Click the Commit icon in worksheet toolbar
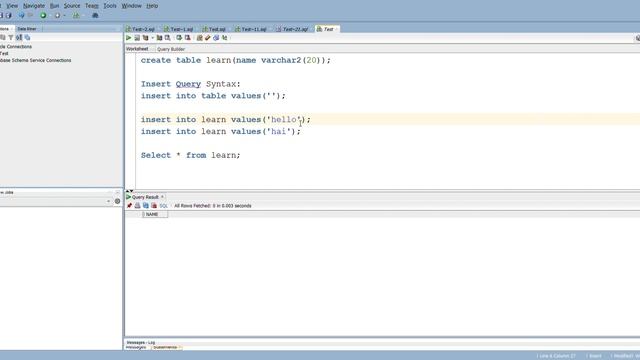This screenshot has height=360, width=640. (179, 38)
